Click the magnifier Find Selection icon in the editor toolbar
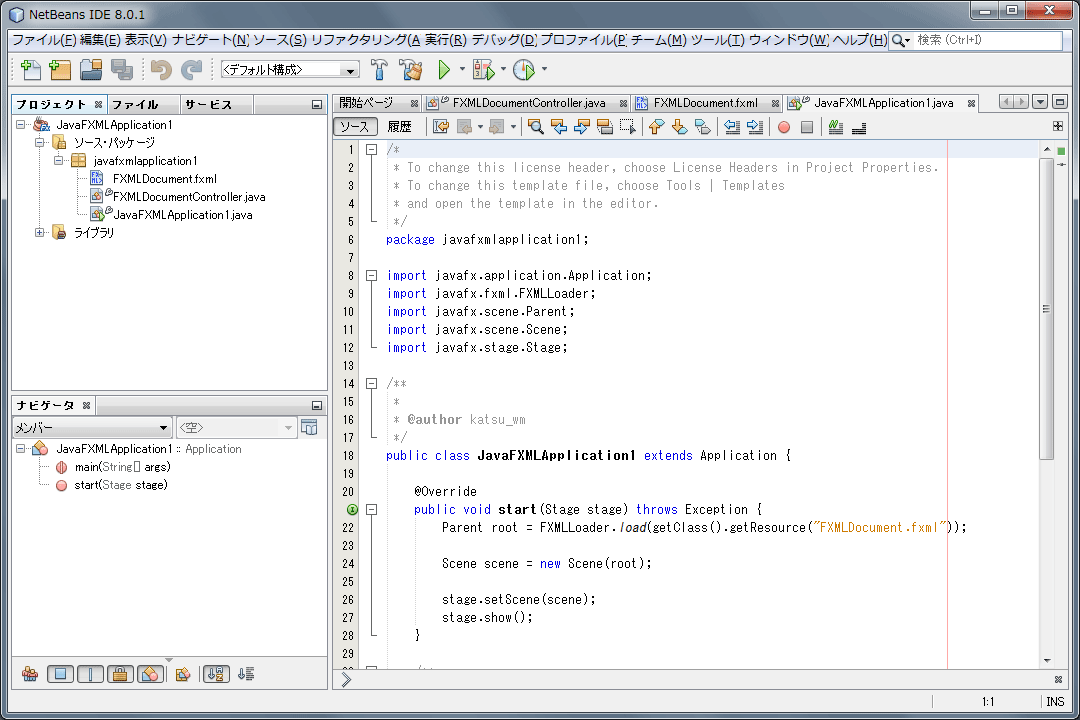 click(535, 127)
